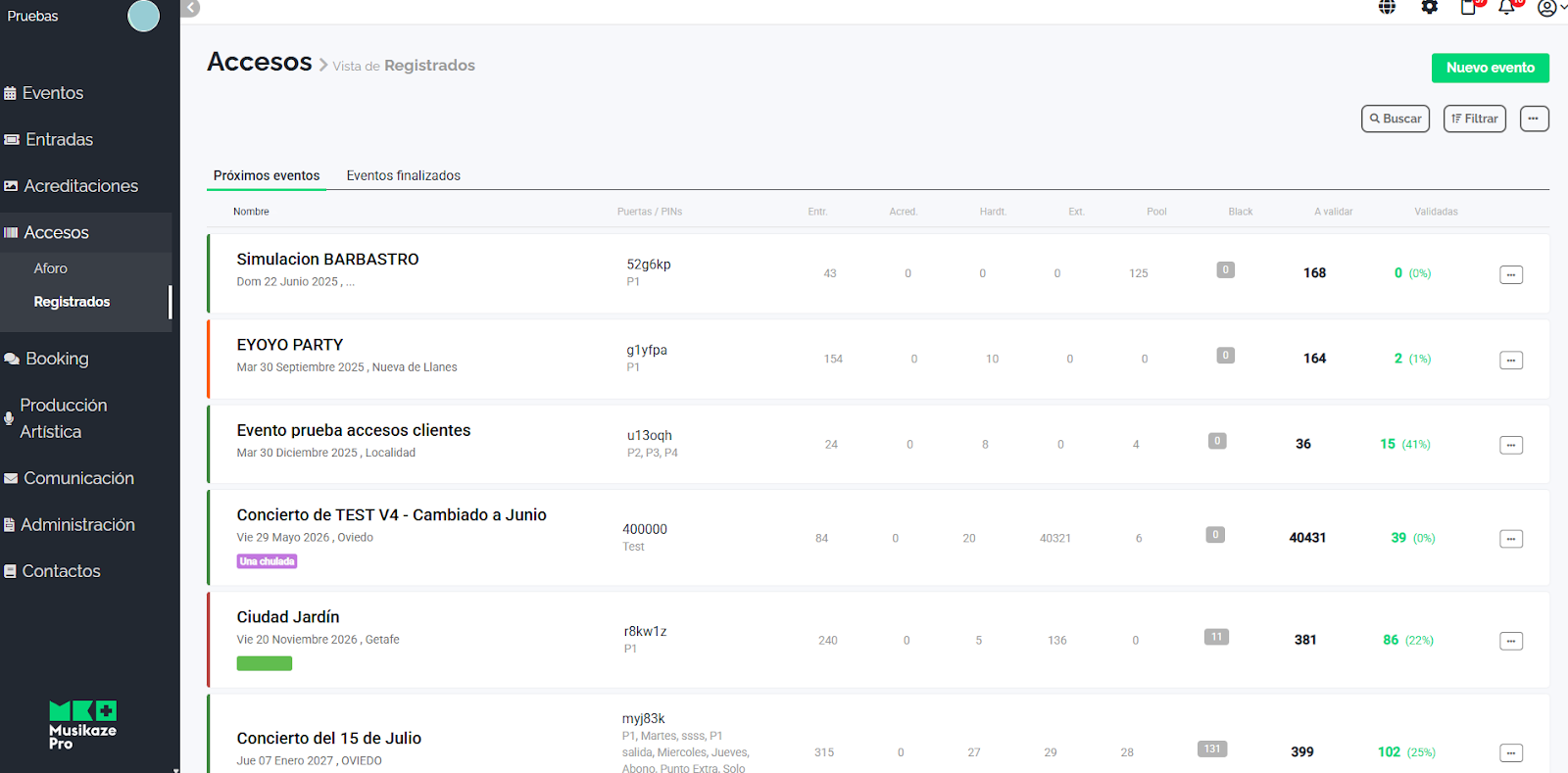Open the settings gear icon
The width and height of the screenshot is (1568, 773).
1430,7
